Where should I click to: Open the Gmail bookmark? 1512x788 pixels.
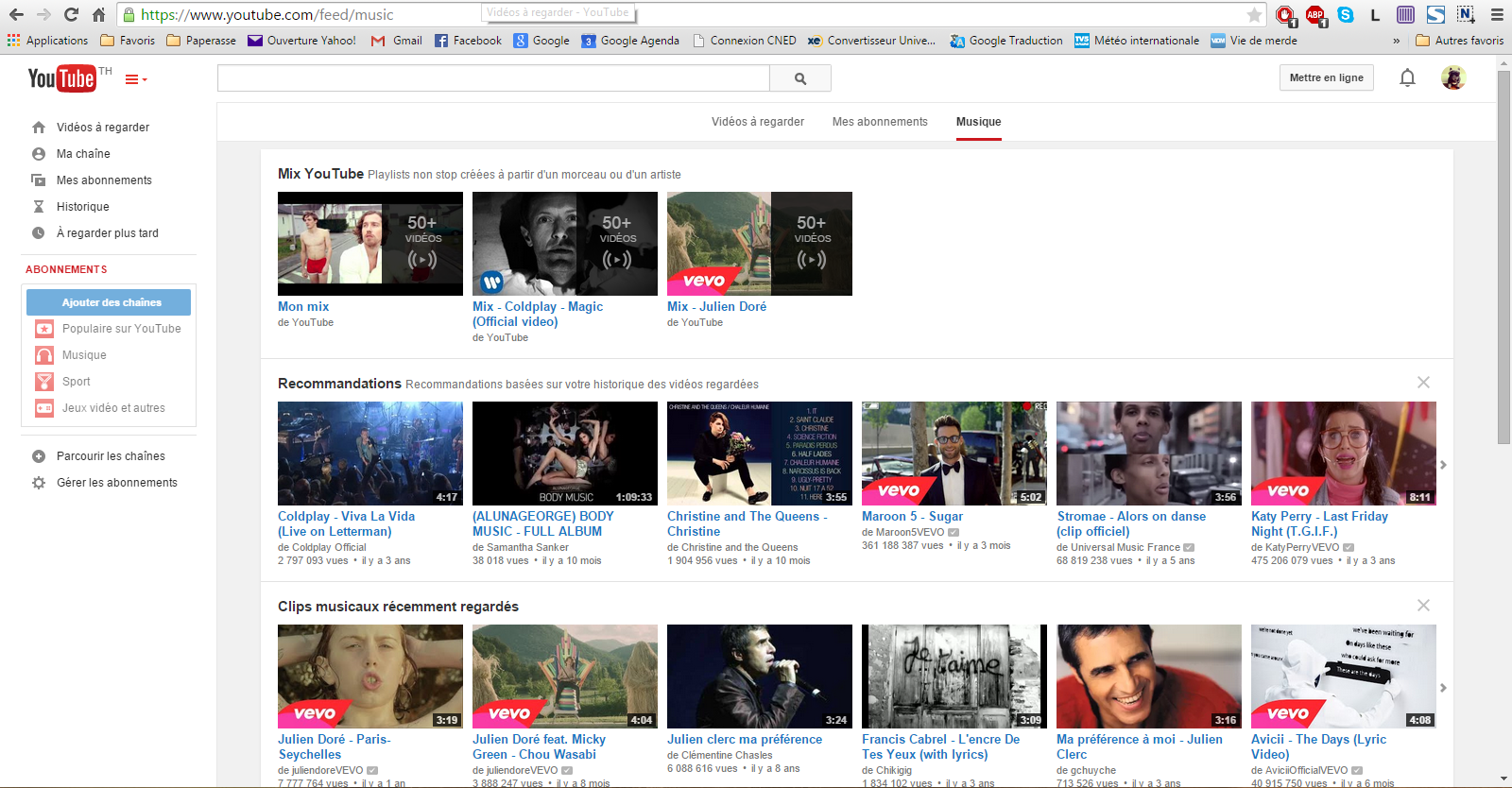396,41
